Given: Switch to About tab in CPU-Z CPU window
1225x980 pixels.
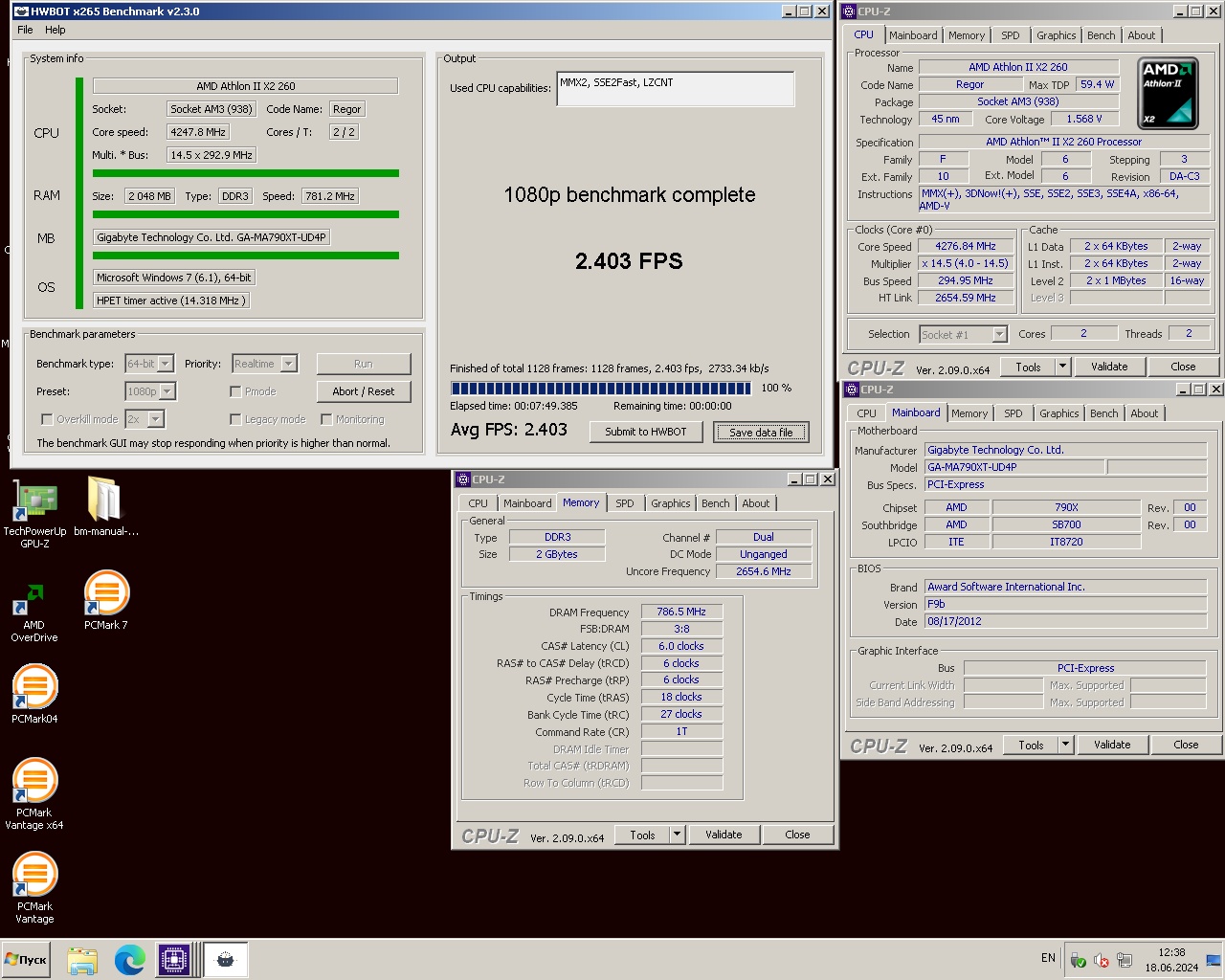Looking at the screenshot, I should pos(1141,35).
